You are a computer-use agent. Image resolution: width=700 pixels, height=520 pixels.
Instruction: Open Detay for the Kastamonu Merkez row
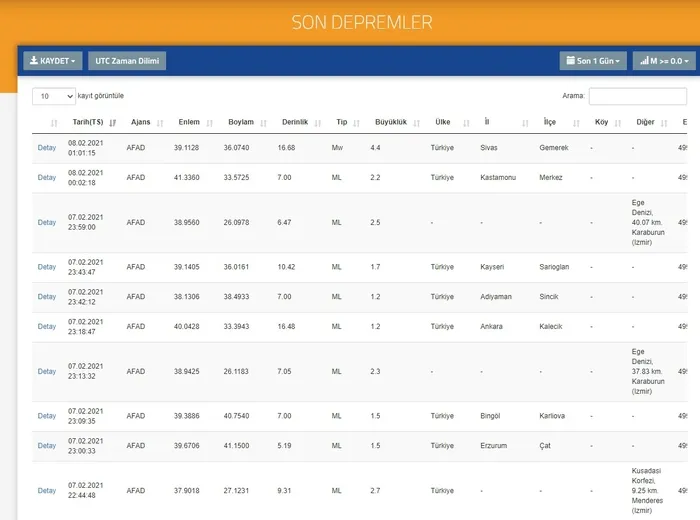(47, 177)
